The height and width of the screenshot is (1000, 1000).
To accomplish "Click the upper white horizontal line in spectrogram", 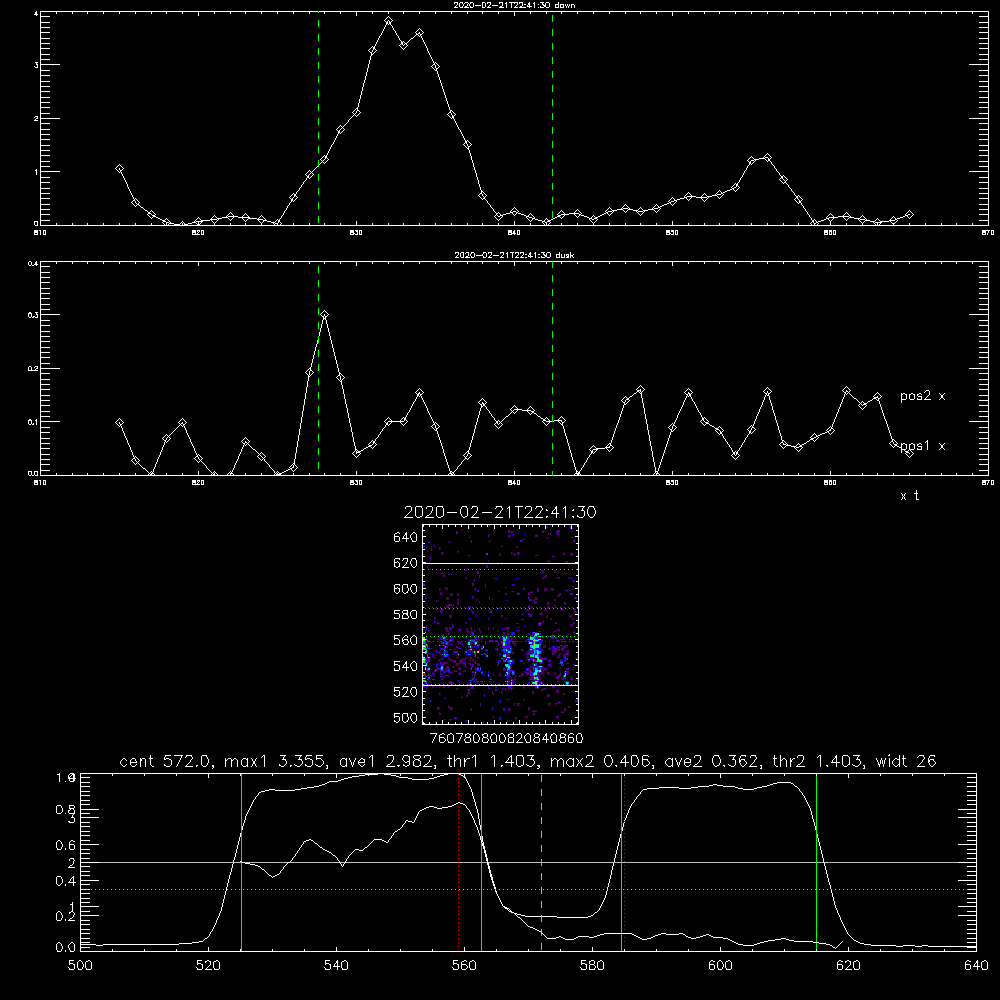I will tap(500, 563).
